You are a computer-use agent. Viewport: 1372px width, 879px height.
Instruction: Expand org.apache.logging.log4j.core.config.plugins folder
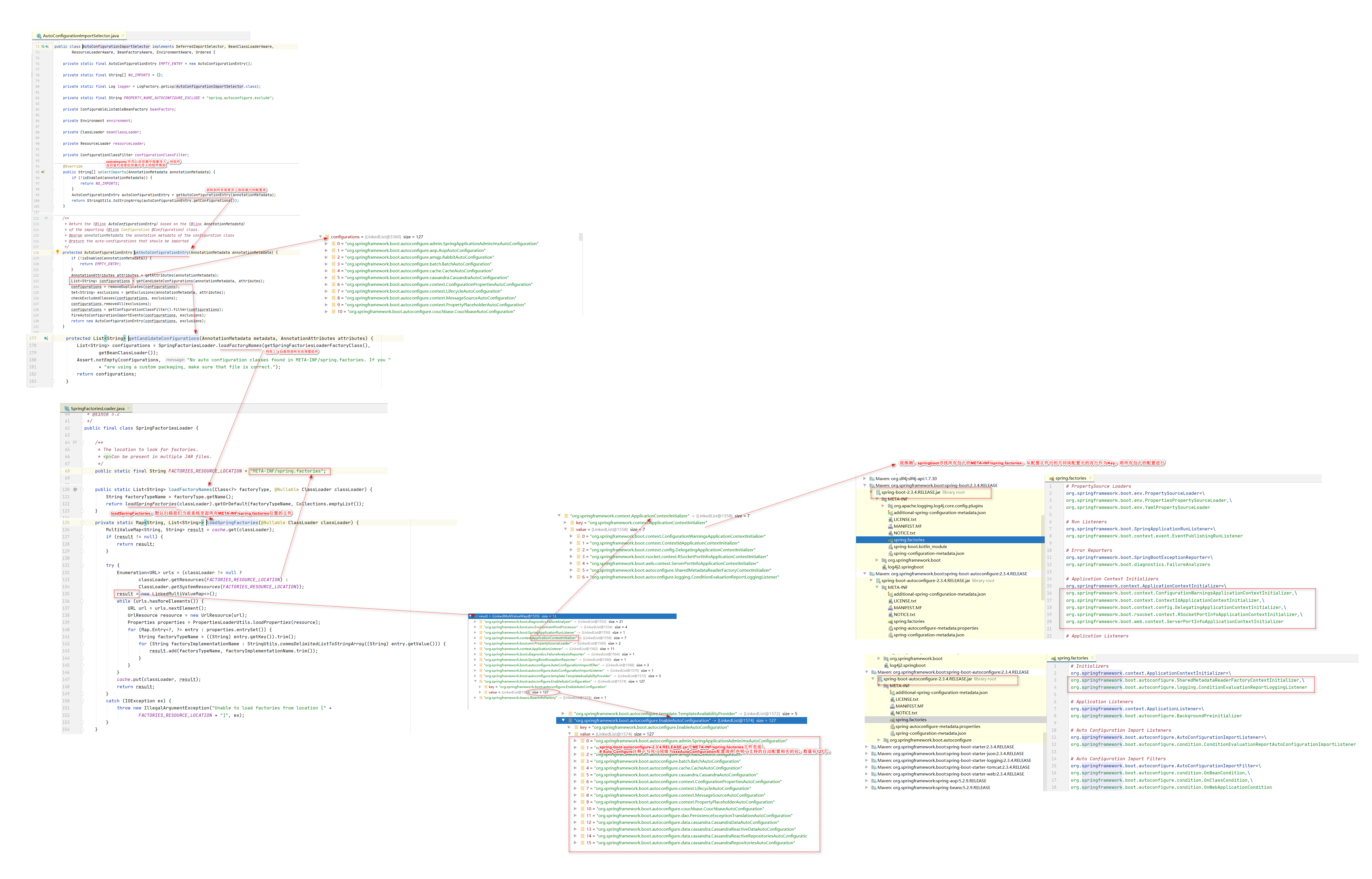pyautogui.click(x=883, y=506)
